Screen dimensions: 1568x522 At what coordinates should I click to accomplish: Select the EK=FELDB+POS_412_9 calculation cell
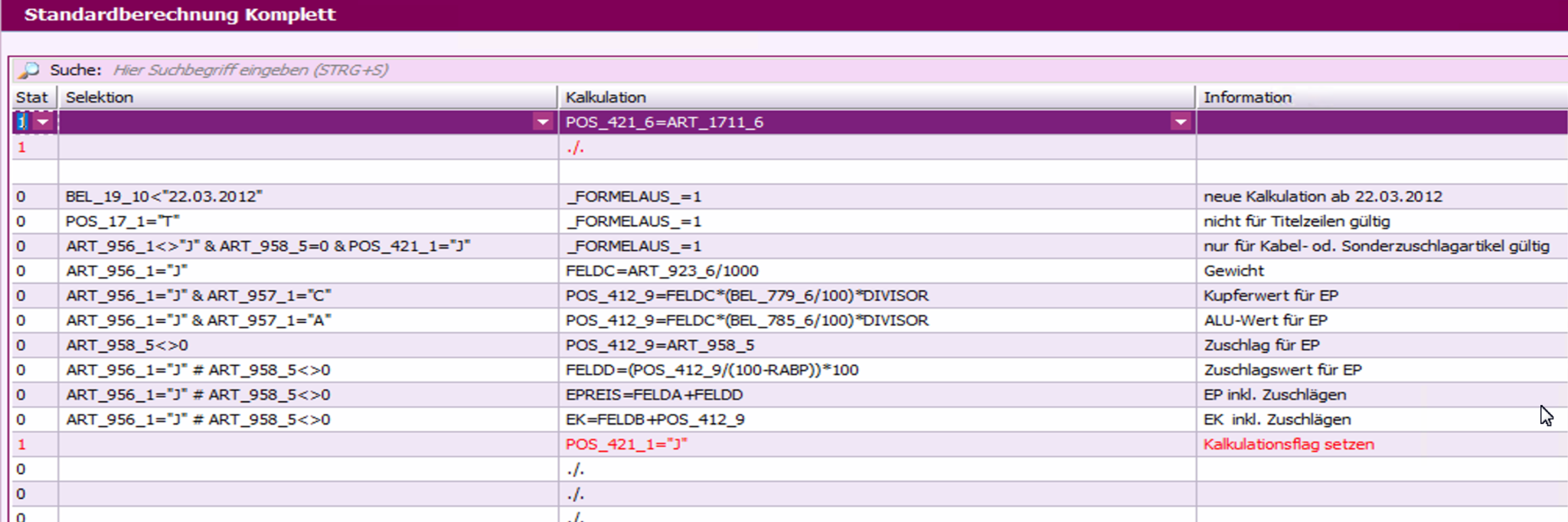tap(655, 419)
